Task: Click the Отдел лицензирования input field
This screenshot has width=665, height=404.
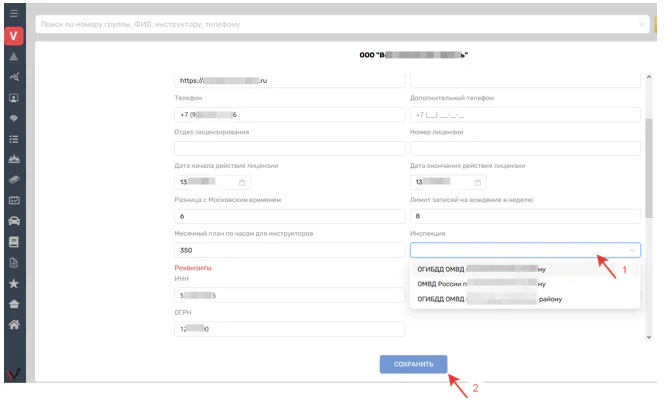Action: [289, 148]
